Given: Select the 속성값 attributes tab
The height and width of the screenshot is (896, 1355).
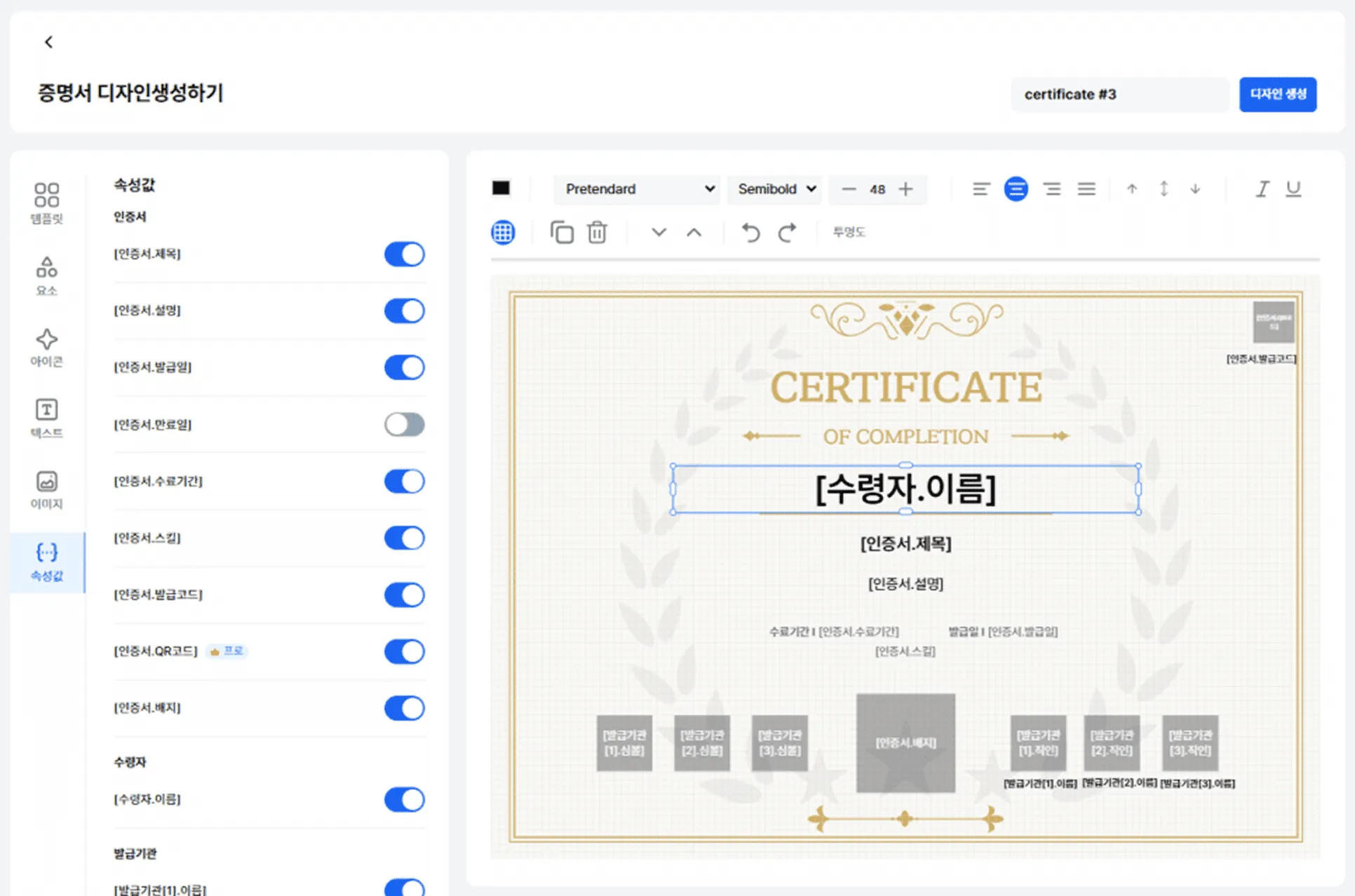Looking at the screenshot, I should pyautogui.click(x=47, y=562).
